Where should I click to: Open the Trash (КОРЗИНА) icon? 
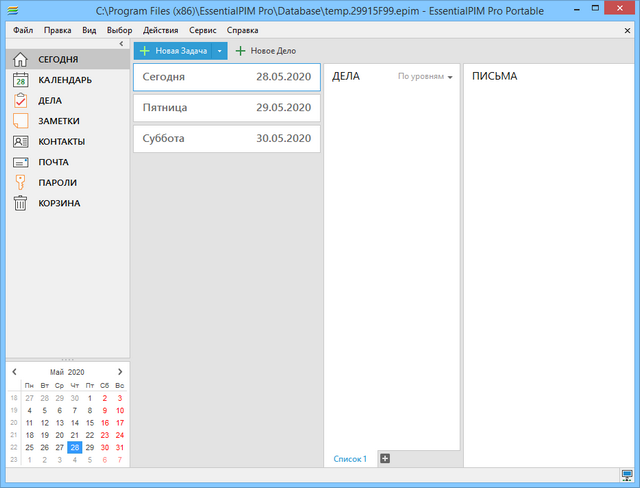pyautogui.click(x=20, y=203)
